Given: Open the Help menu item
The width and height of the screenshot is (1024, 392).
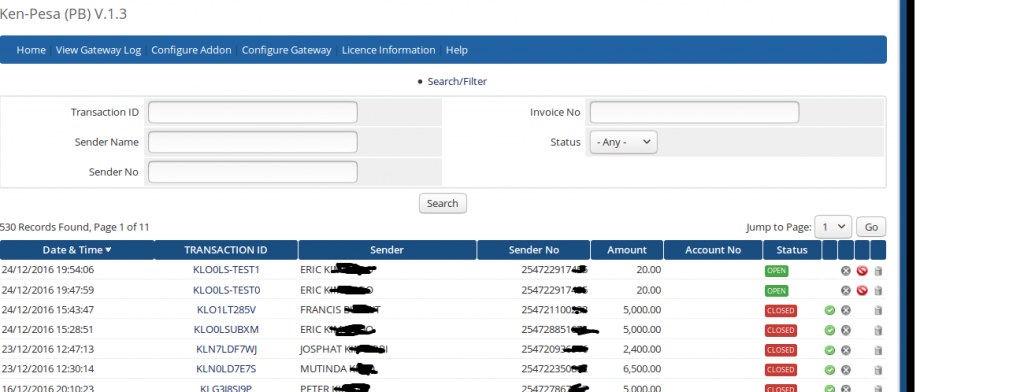Looking at the screenshot, I should coord(456,50).
